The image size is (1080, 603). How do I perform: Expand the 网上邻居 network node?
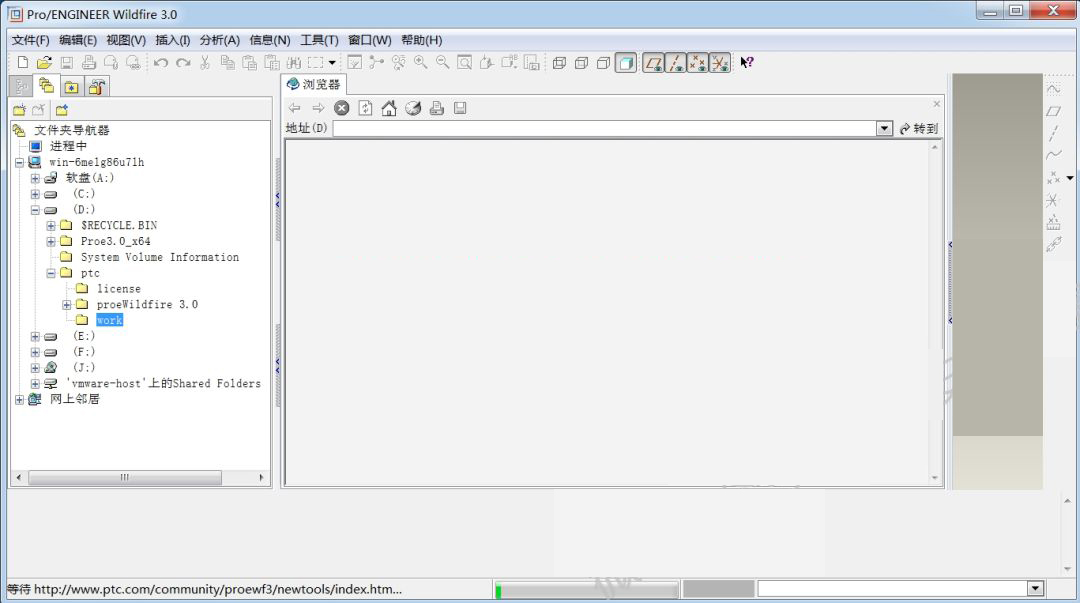tap(19, 400)
